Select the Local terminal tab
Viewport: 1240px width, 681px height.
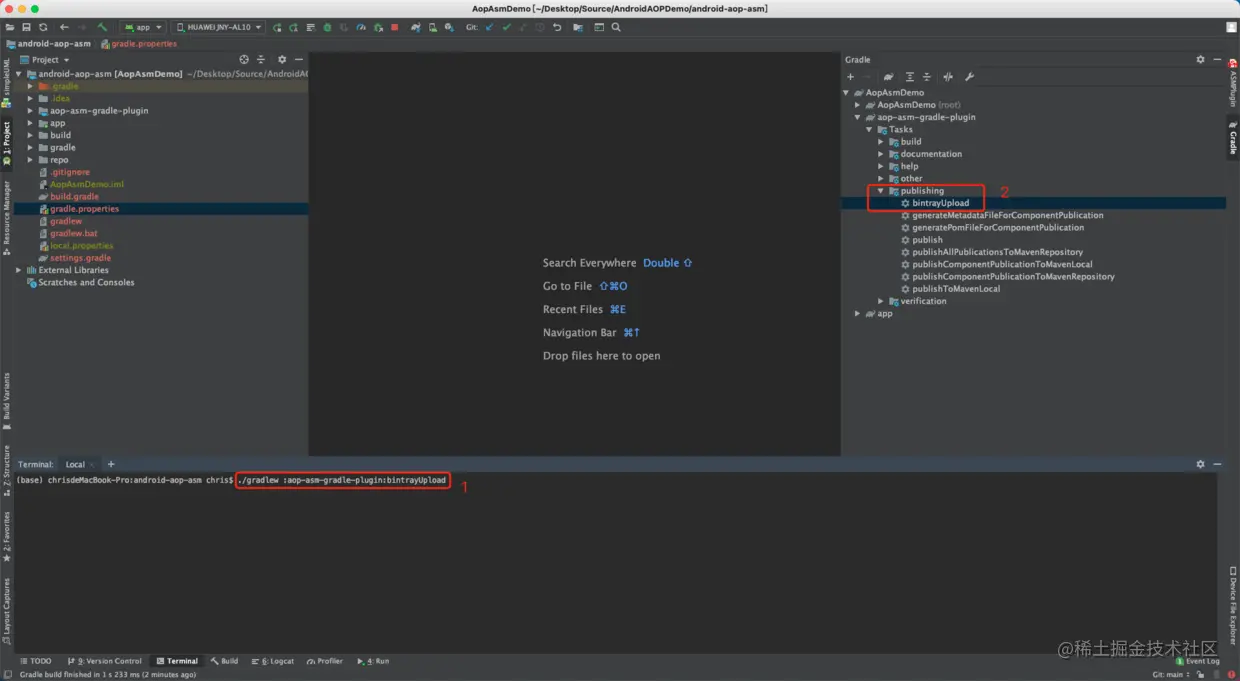(x=76, y=465)
